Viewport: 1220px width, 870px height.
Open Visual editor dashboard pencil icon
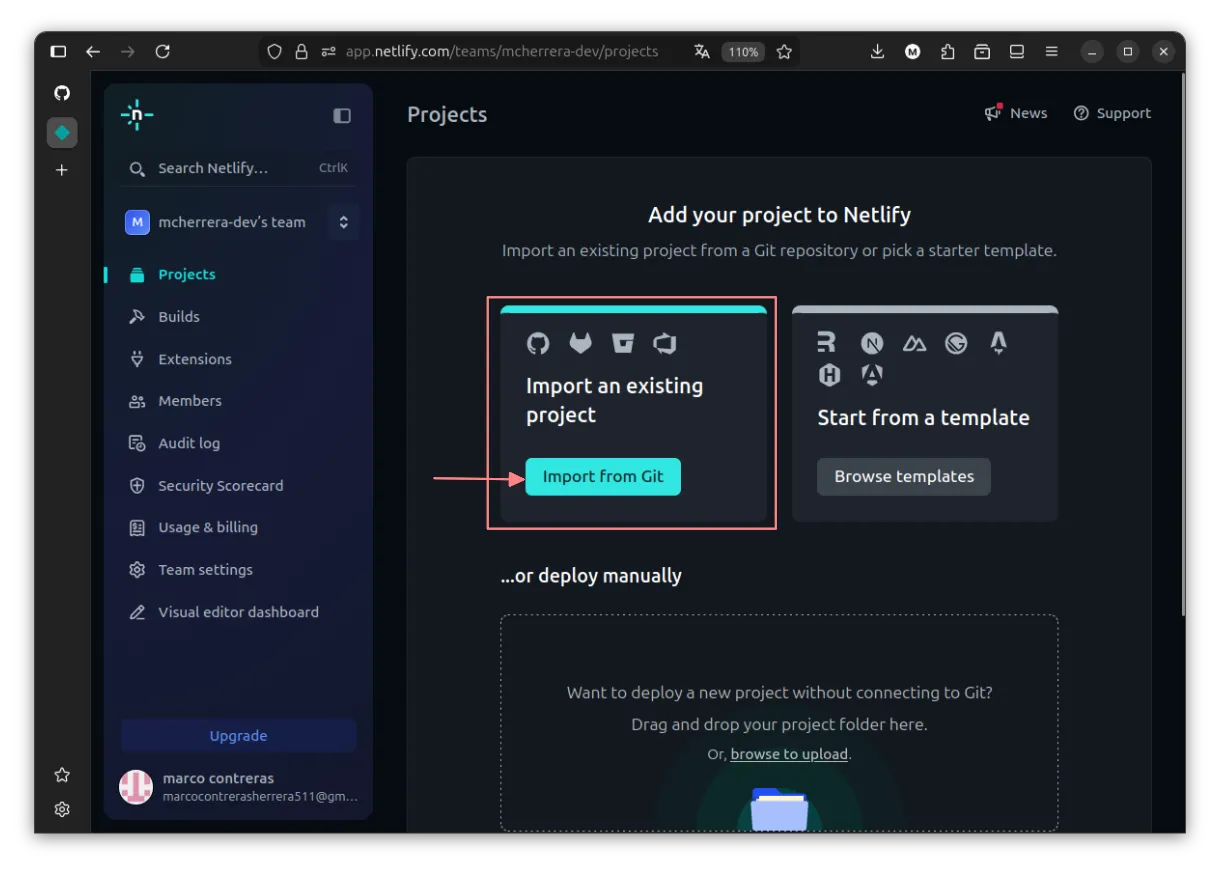coord(137,612)
